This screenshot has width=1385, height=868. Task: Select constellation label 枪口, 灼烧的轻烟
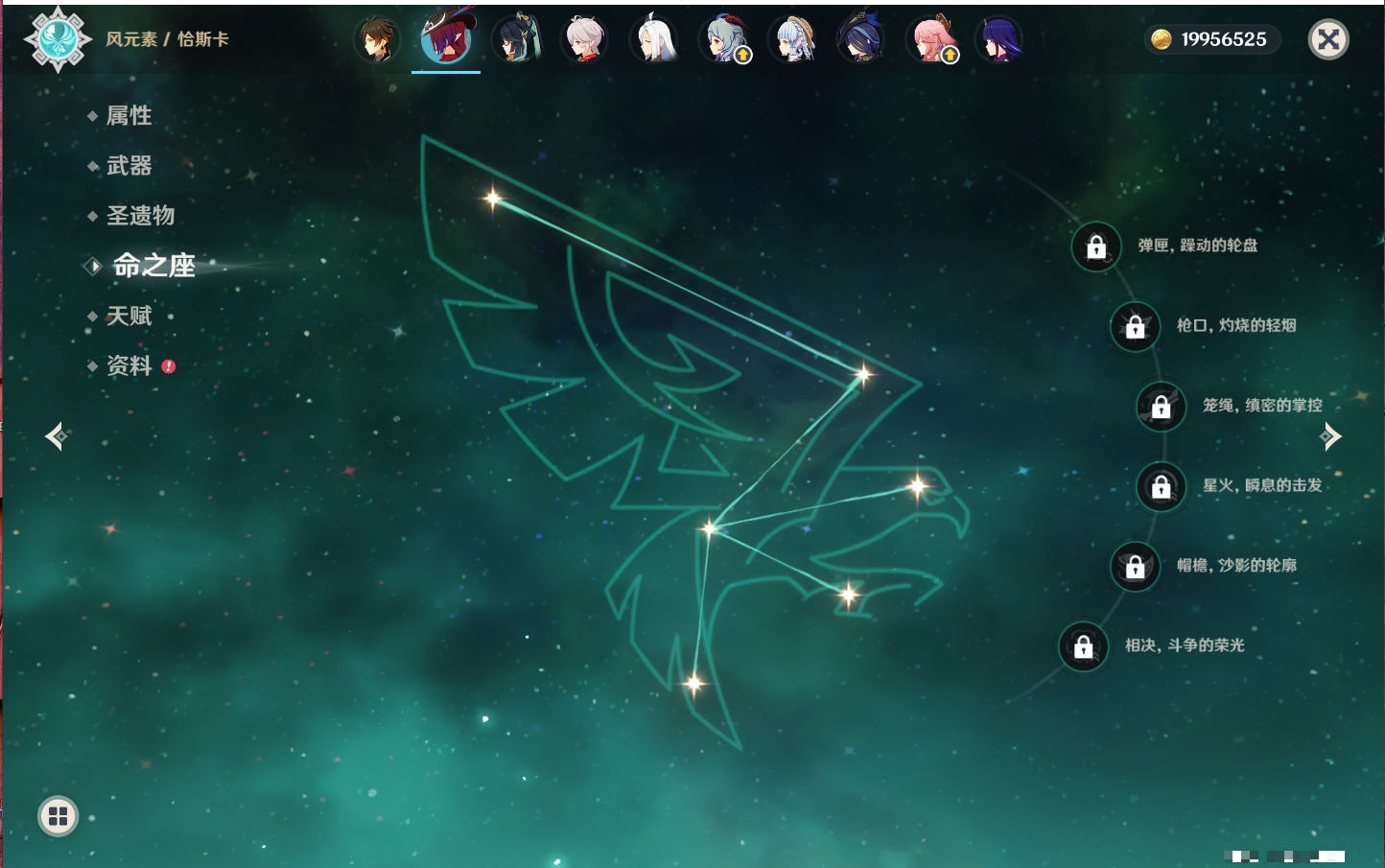(x=1236, y=325)
